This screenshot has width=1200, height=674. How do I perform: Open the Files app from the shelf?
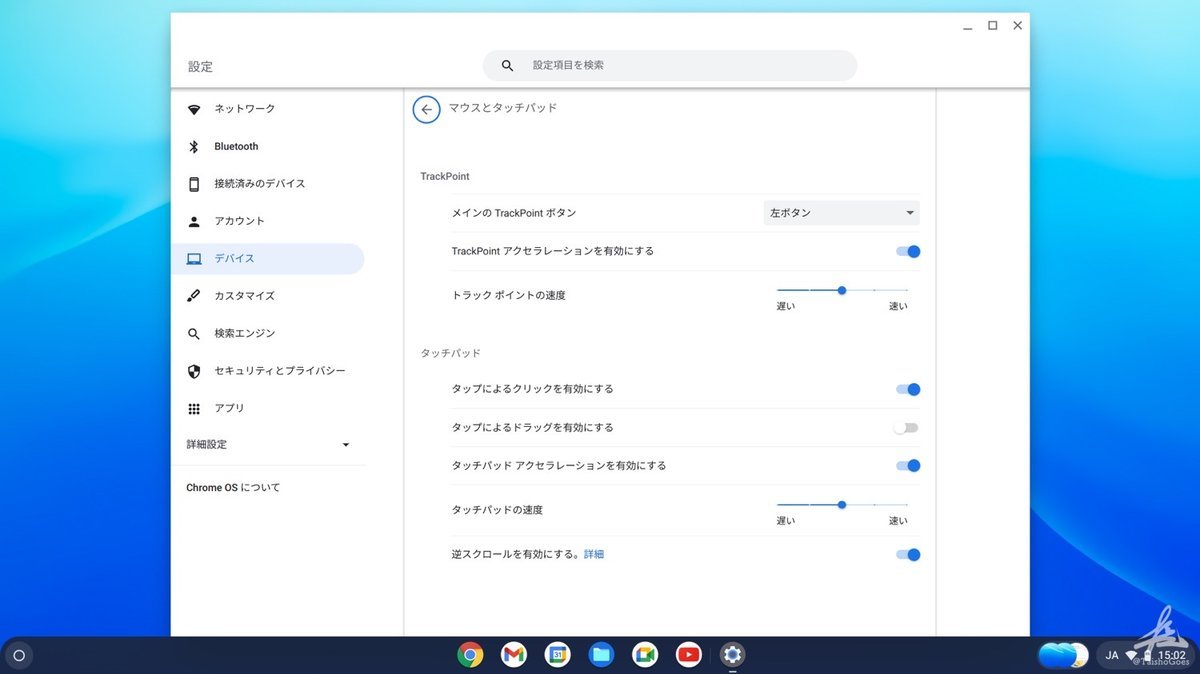point(601,655)
